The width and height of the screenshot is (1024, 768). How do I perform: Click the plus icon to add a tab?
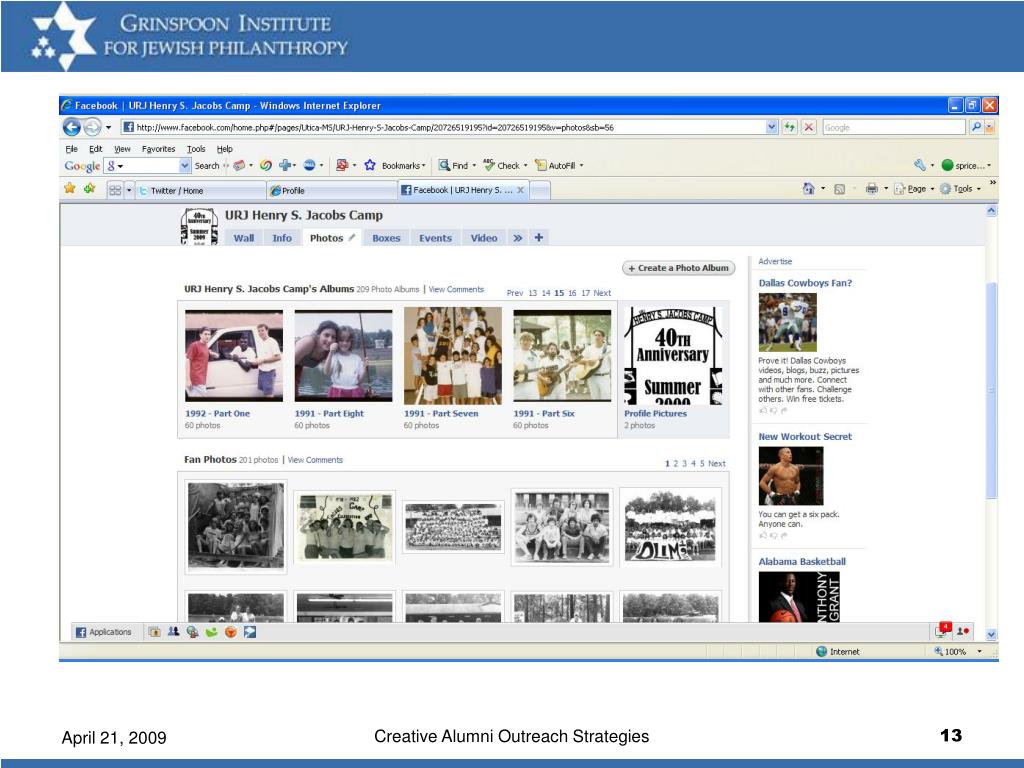[539, 238]
